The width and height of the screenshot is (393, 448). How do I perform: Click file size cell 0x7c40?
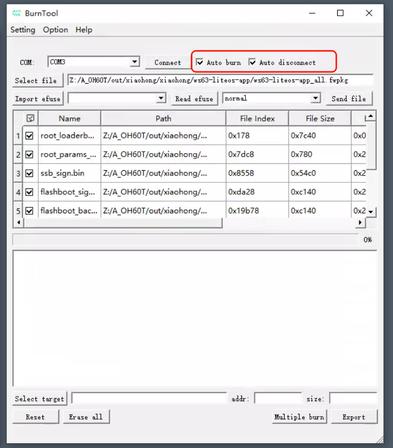(x=320, y=136)
